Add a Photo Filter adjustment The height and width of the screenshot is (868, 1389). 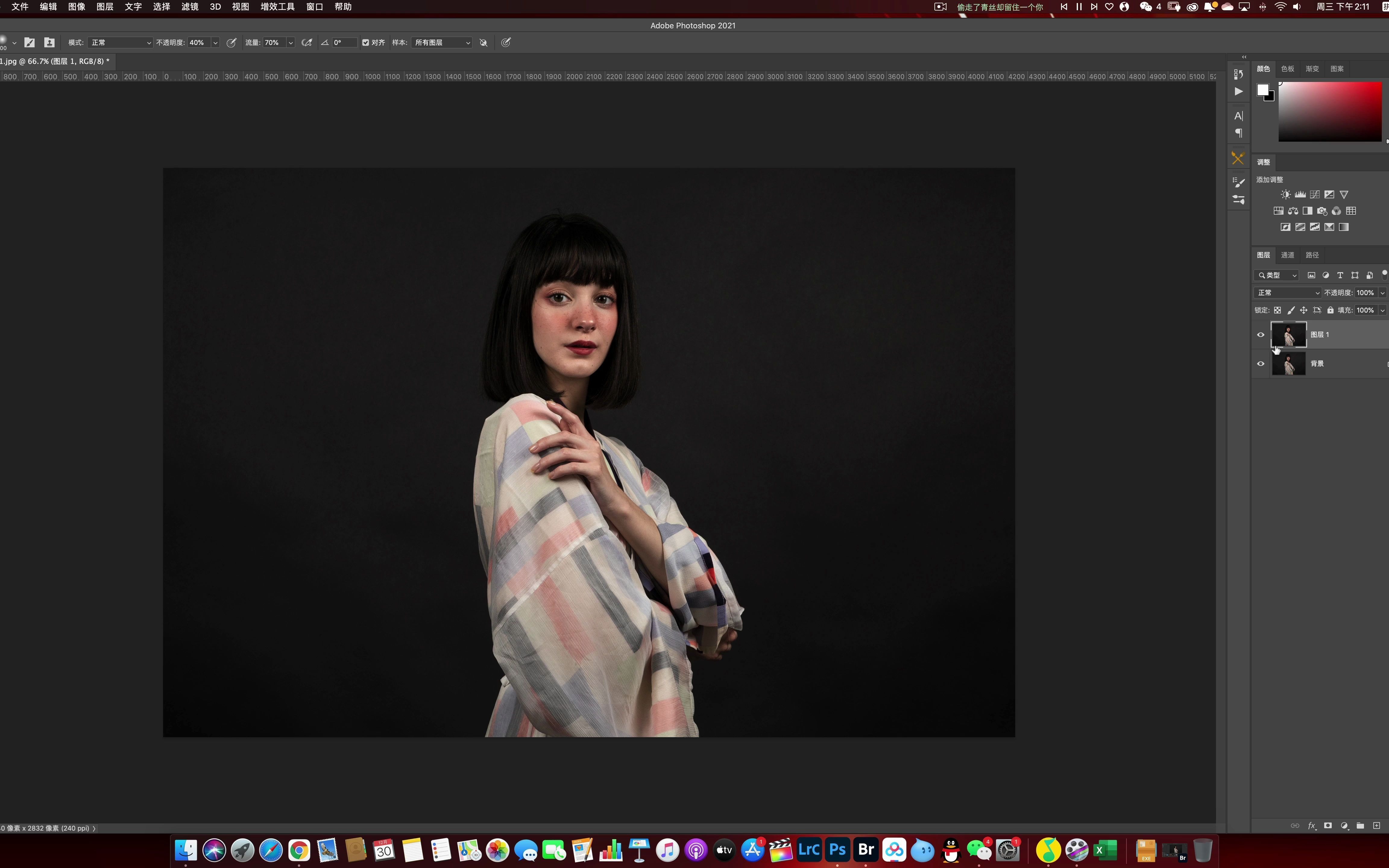point(1322,211)
